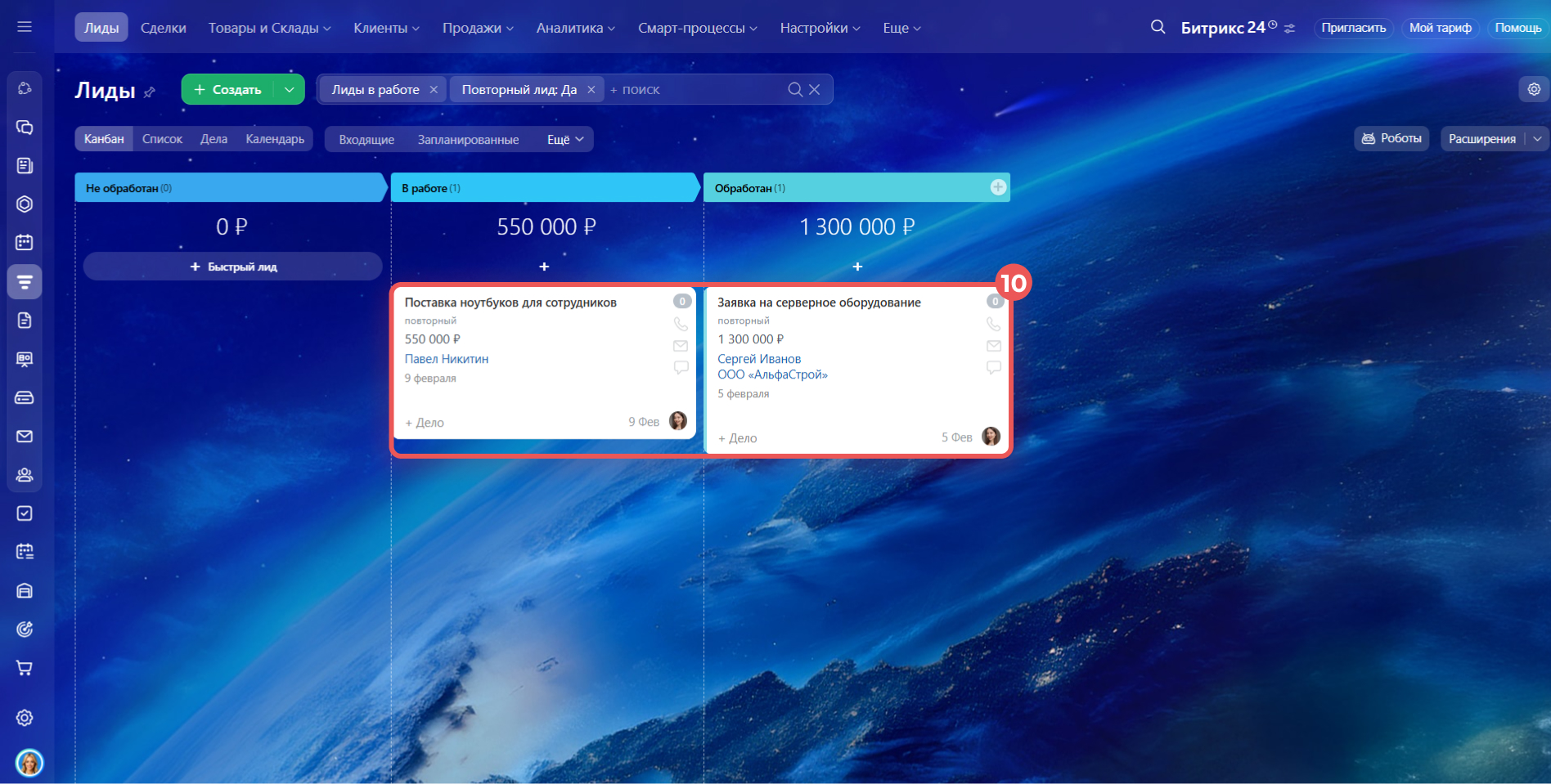Image resolution: width=1551 pixels, height=784 pixels.
Task: Add a lead under the Обработан total
Action: [857, 267]
